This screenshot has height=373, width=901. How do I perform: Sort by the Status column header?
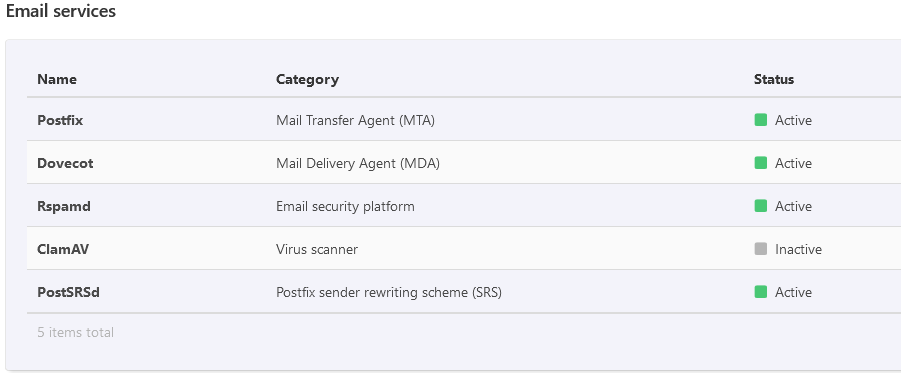tap(774, 79)
